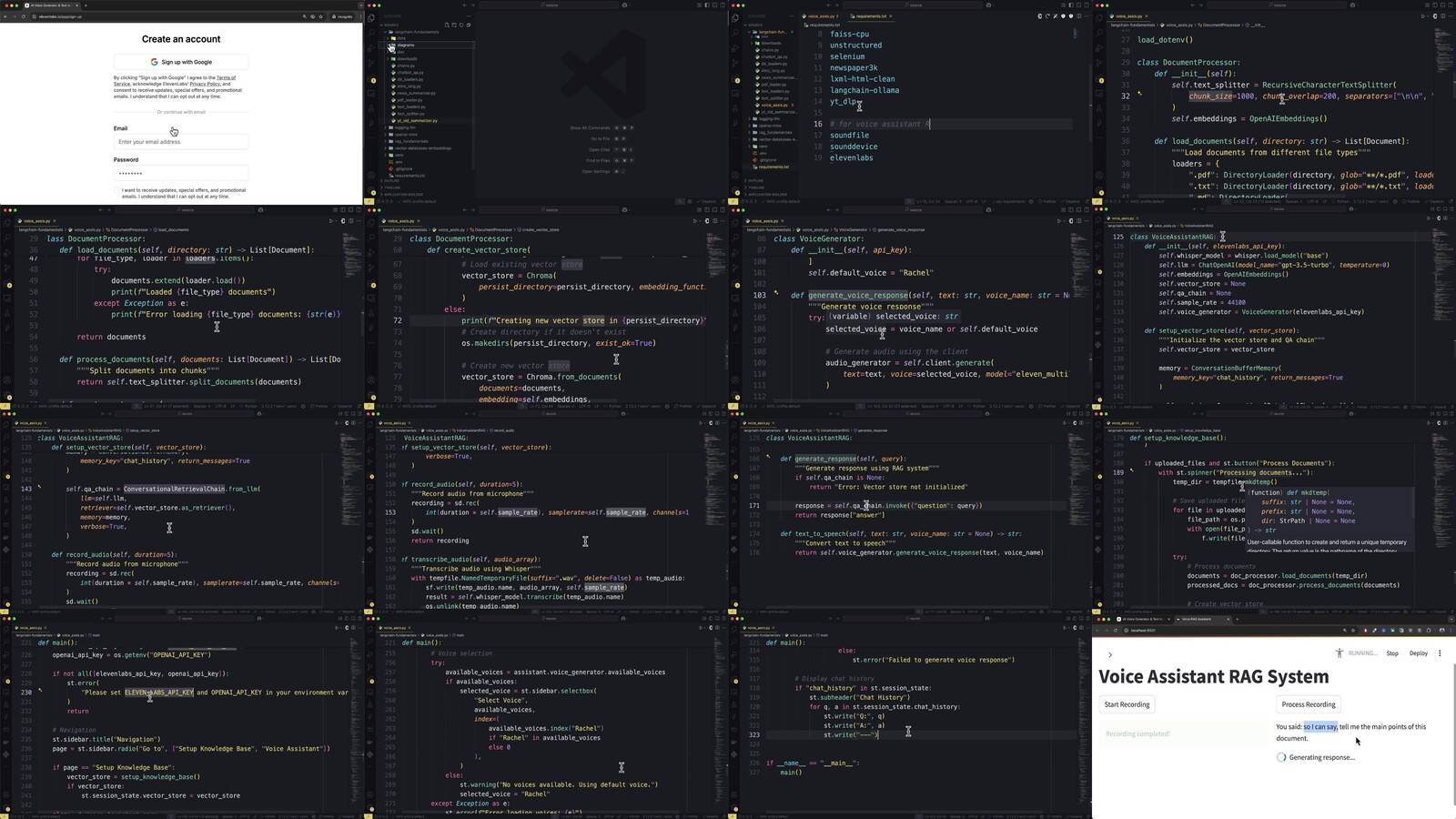Check the promotional emails opt-in checkbox

pyautogui.click(x=117, y=191)
